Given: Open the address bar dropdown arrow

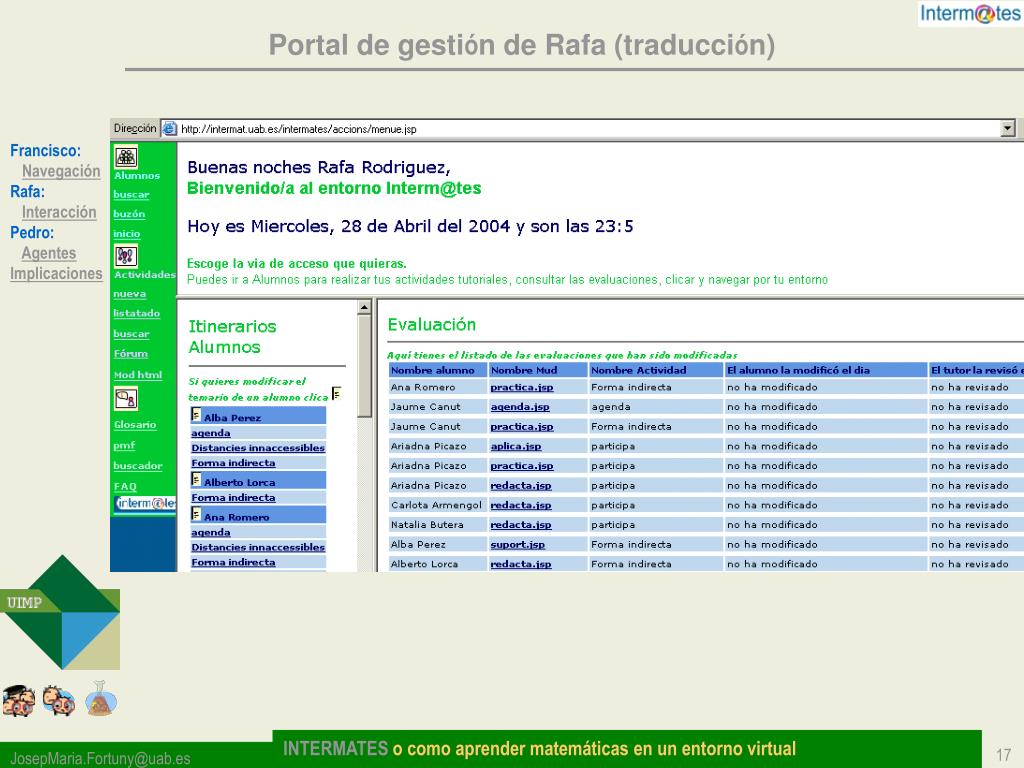Looking at the screenshot, I should pos(1008,129).
